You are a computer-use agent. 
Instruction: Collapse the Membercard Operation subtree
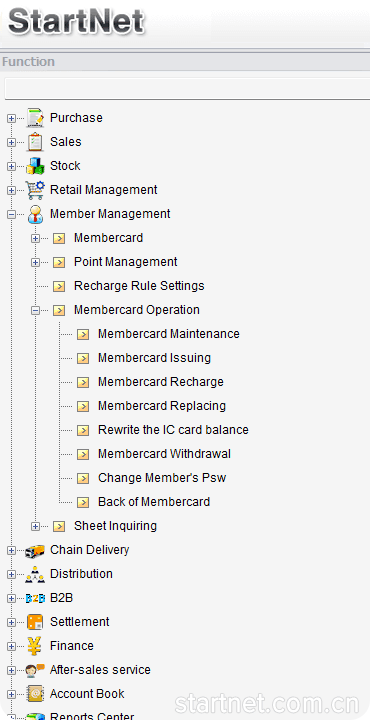click(35, 310)
